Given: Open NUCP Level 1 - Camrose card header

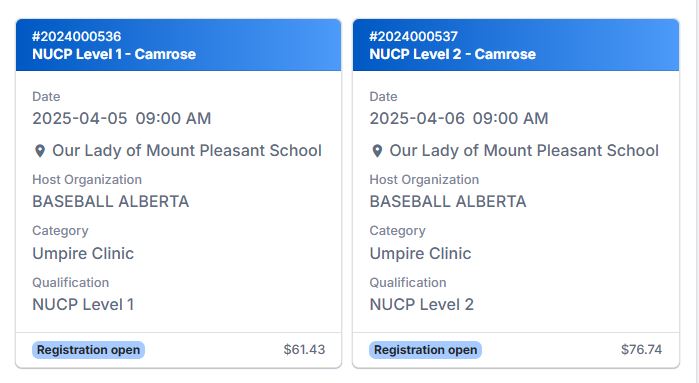Looking at the screenshot, I should pos(178,45).
